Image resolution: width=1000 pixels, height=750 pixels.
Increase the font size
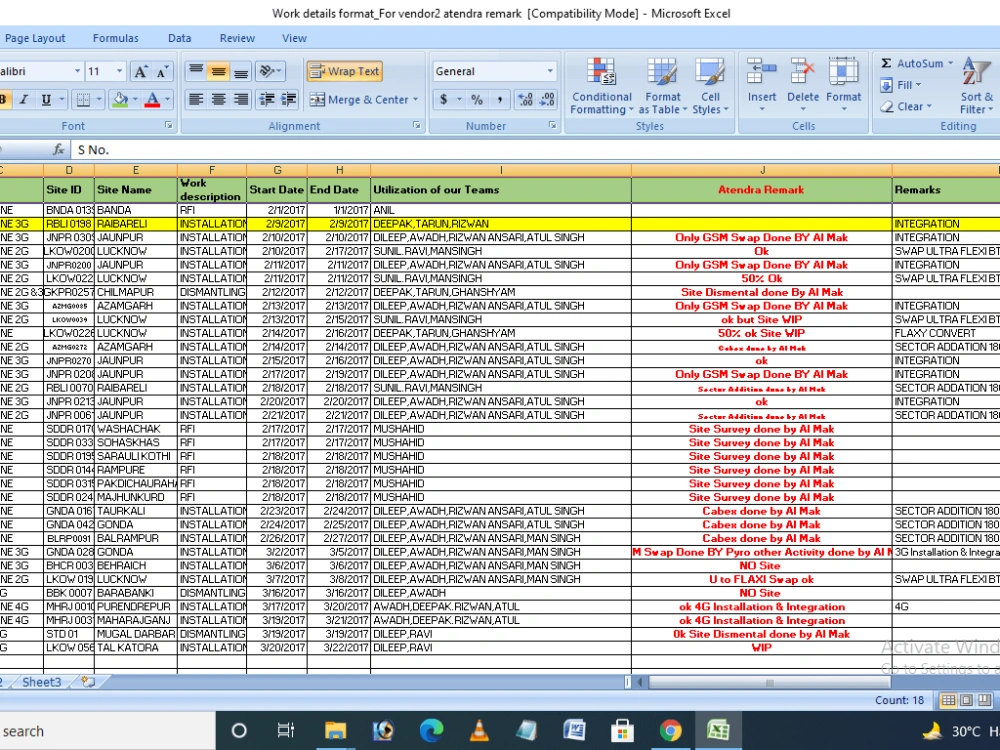pos(140,71)
